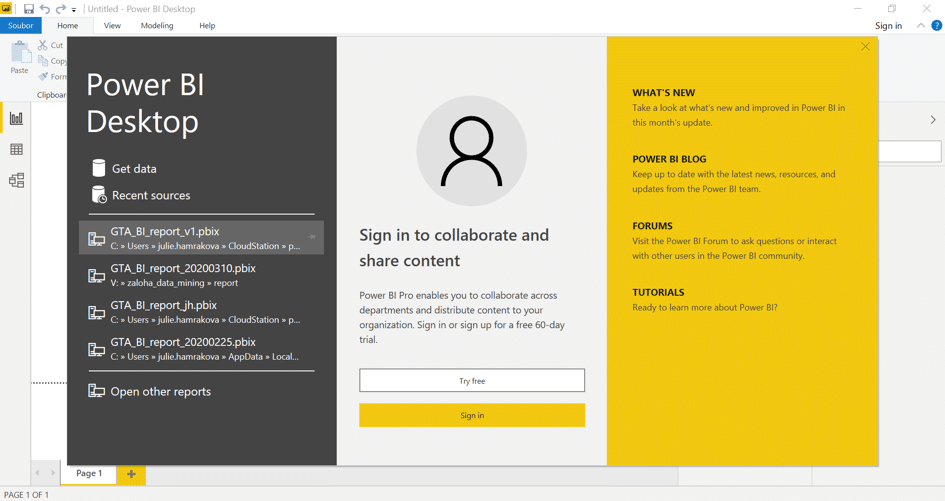Add a new page with plus button
This screenshot has height=501, width=945.
(x=131, y=474)
